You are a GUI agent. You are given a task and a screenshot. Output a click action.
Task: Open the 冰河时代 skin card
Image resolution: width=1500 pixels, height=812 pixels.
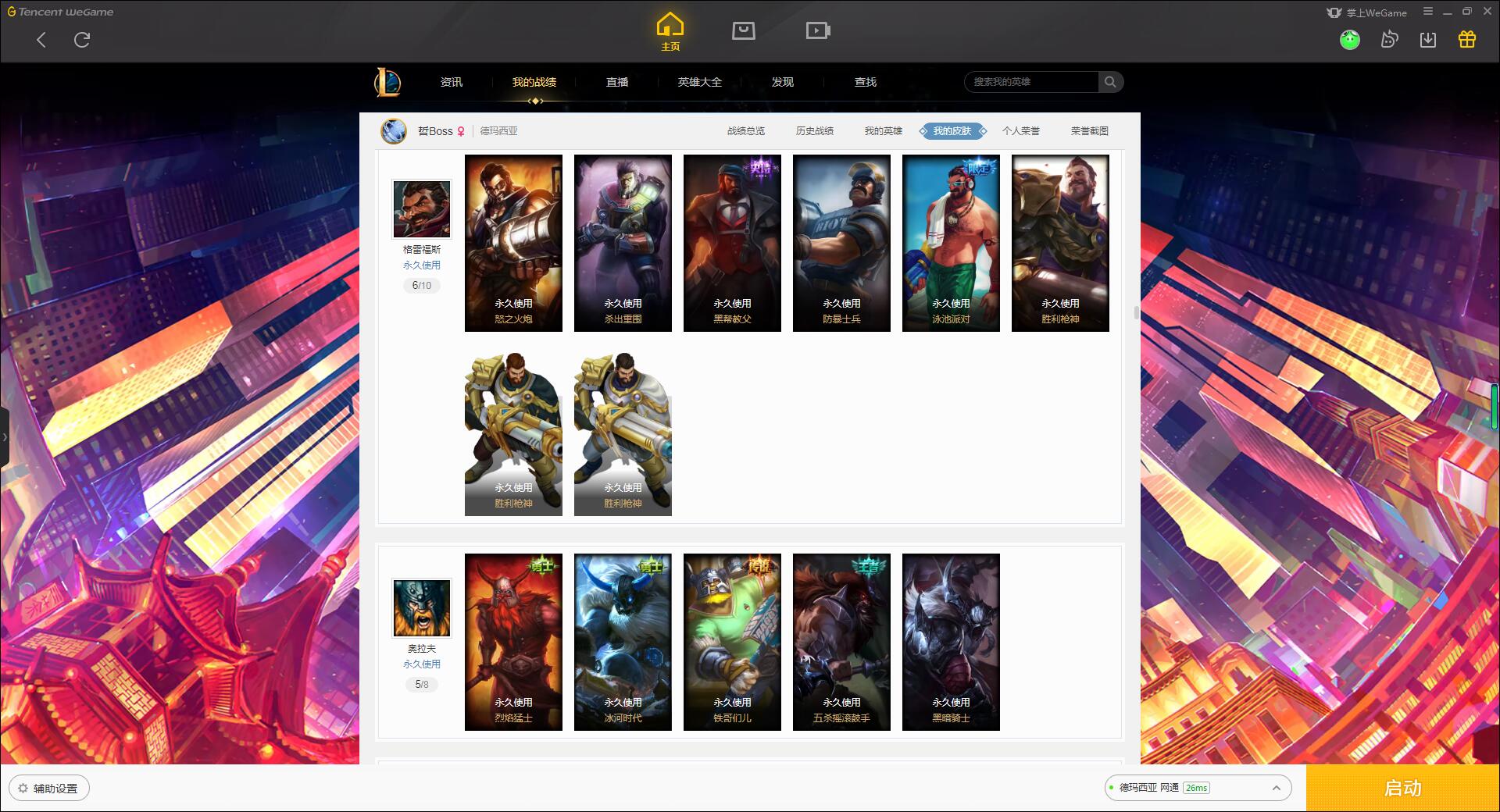623,642
